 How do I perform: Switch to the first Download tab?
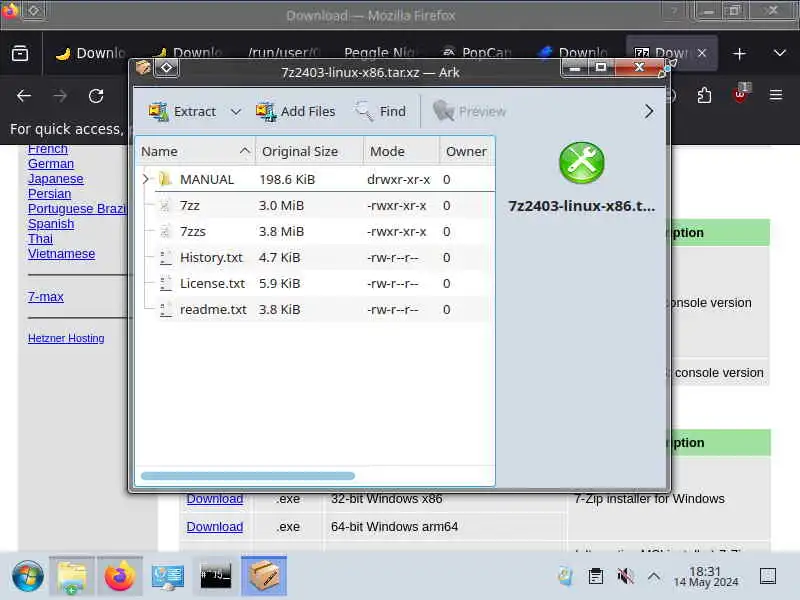point(91,53)
